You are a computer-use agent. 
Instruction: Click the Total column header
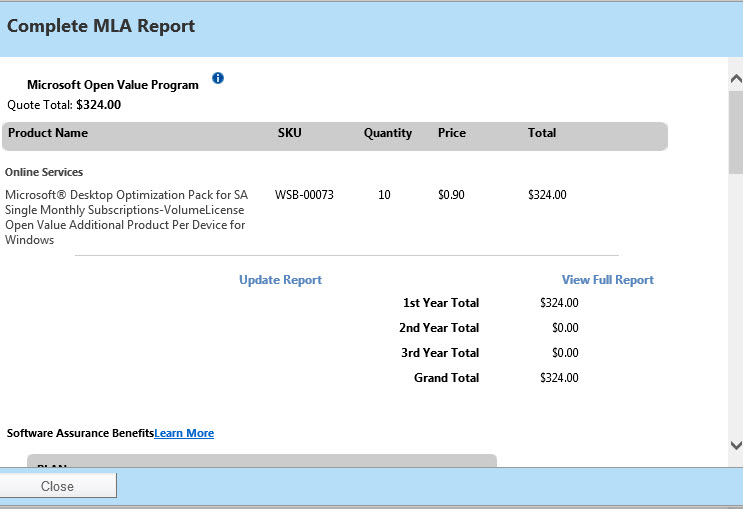point(542,133)
